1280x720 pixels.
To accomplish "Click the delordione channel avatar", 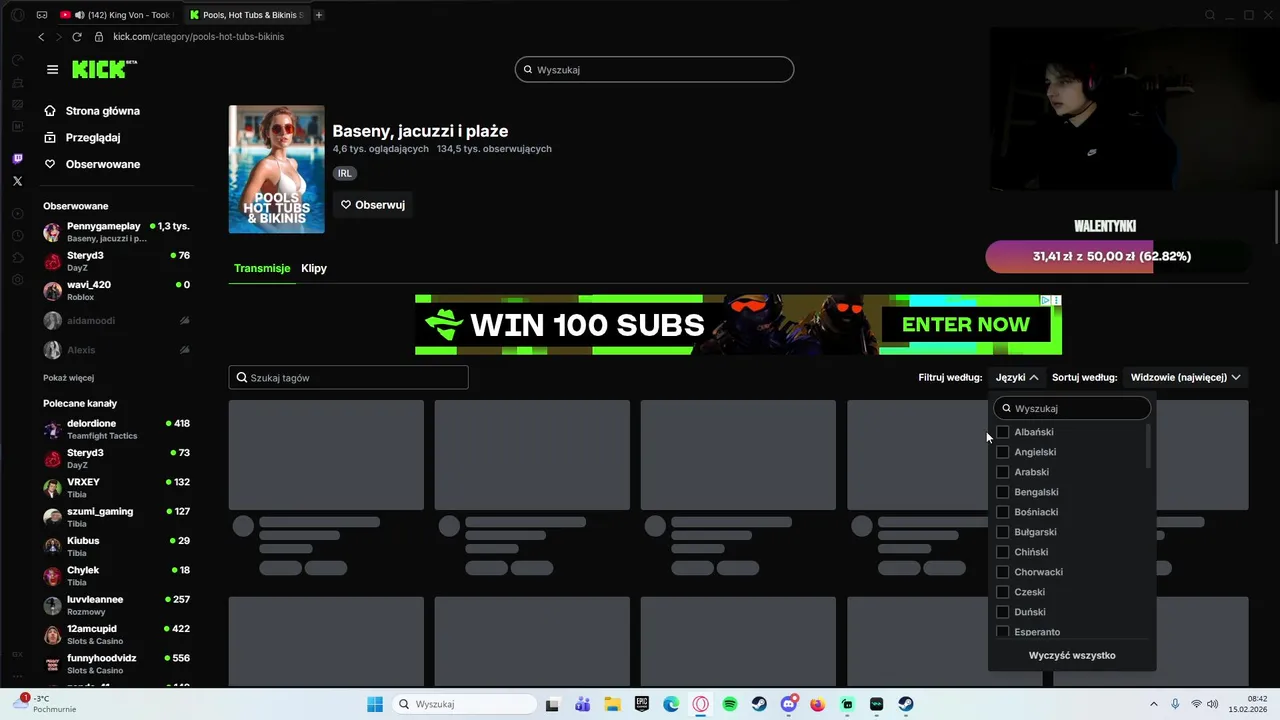I will [x=52, y=430].
